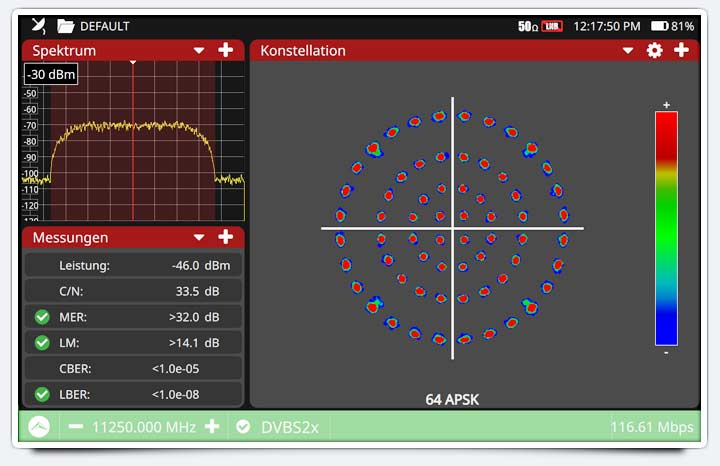
Task: Tap the red center-frequency marker in the spectrum
Action: pyautogui.click(x=133, y=140)
